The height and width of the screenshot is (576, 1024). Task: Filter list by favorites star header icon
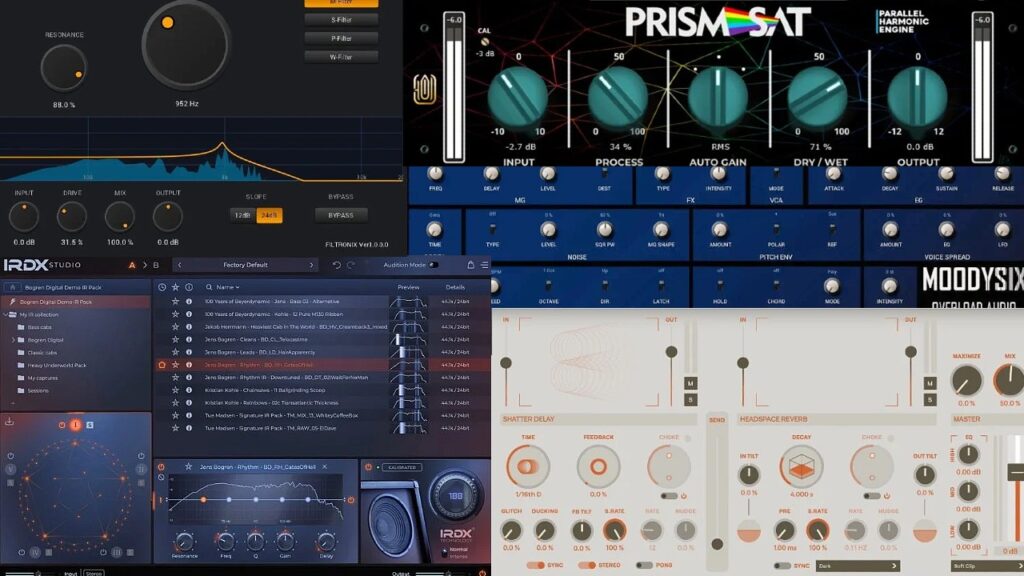pos(175,287)
